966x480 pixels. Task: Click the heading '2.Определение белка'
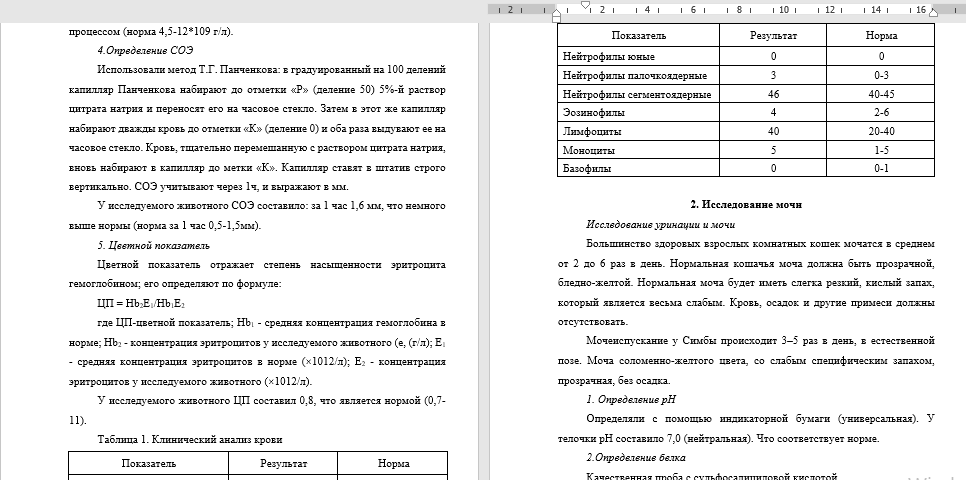[636, 458]
